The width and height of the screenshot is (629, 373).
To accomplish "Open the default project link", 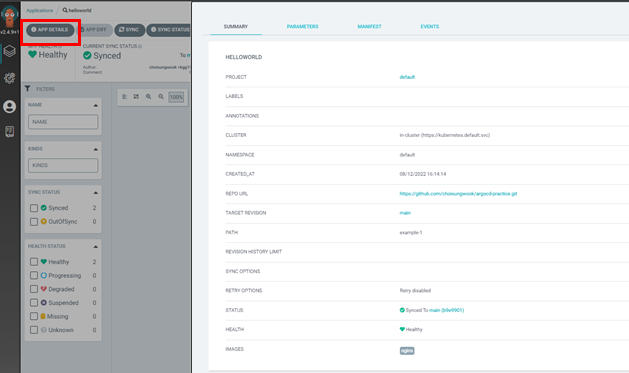I will pos(407,77).
